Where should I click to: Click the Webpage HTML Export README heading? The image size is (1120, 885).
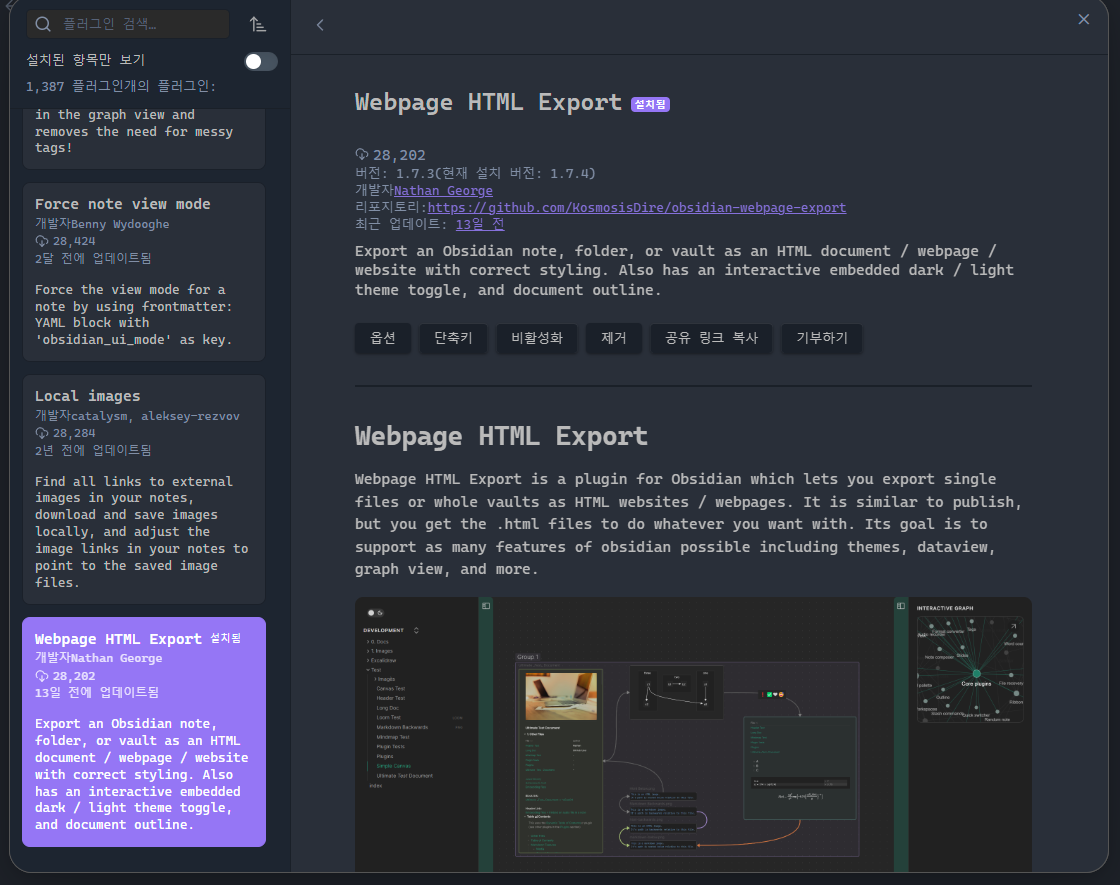click(501, 436)
